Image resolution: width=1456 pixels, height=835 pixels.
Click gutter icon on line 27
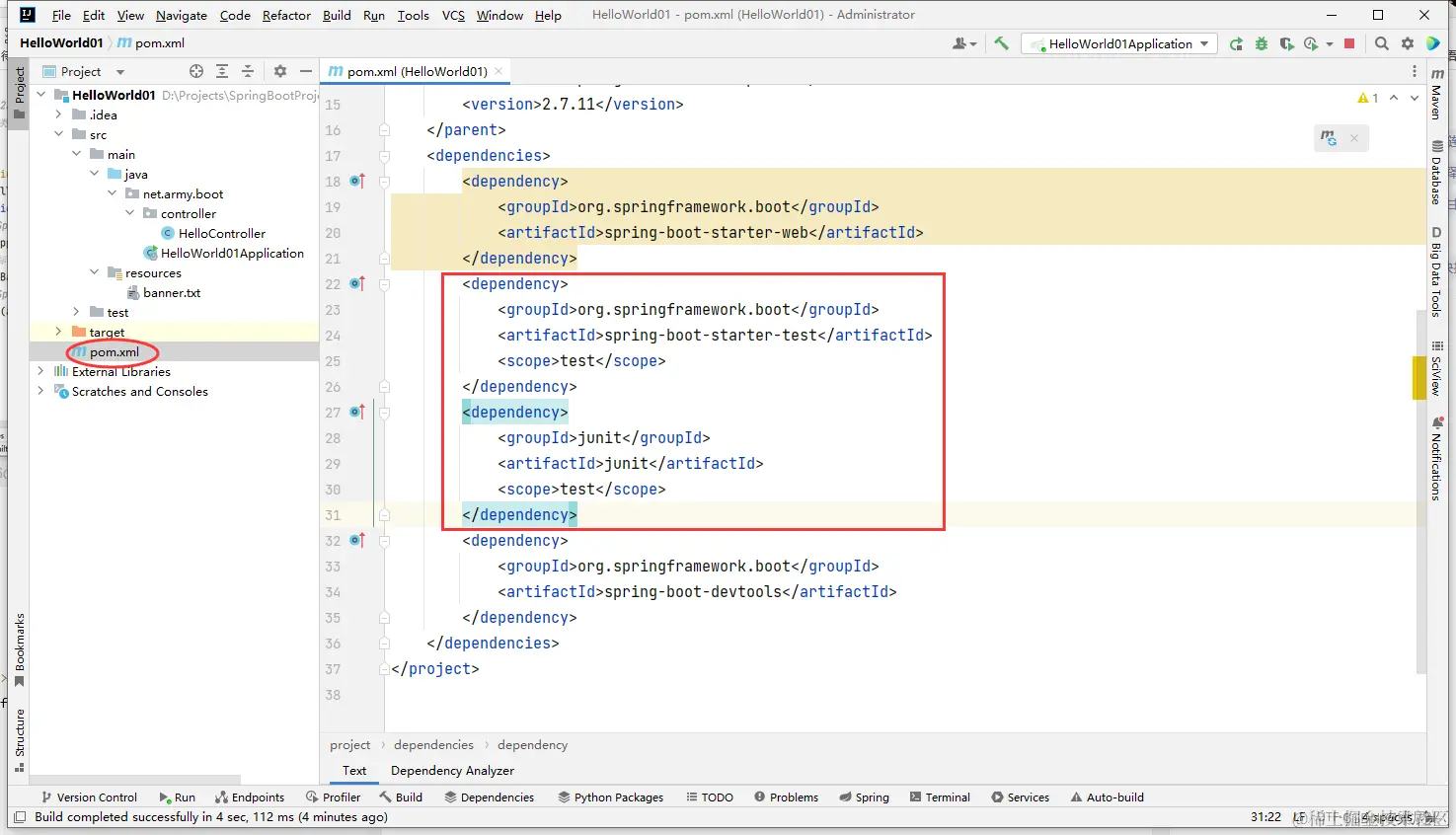pyautogui.click(x=357, y=412)
